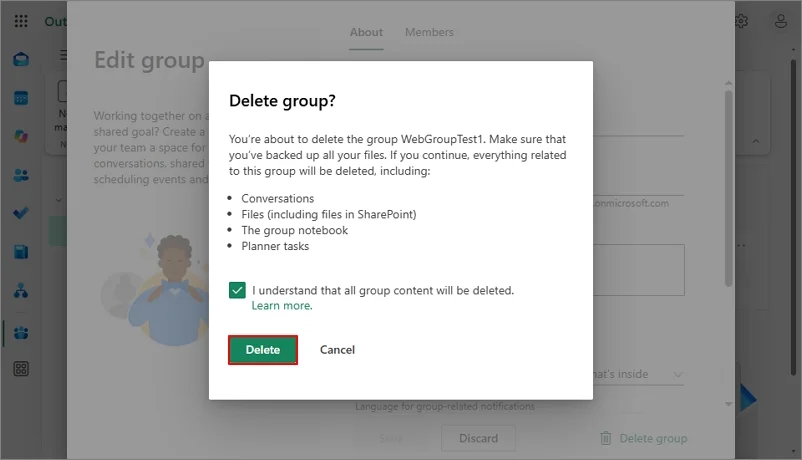Open the Org Explorer icon
This screenshot has width=802, height=460.
(x=21, y=291)
